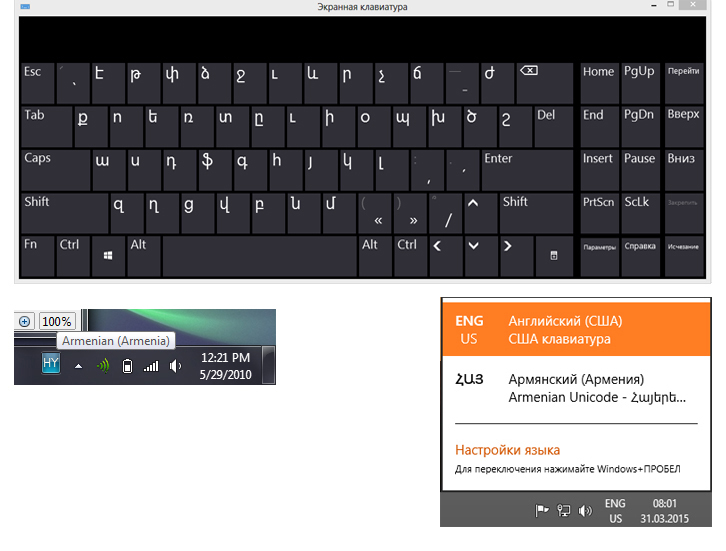Show hidden tray icons arrow
The width and height of the screenshot is (726, 551).
79,366
